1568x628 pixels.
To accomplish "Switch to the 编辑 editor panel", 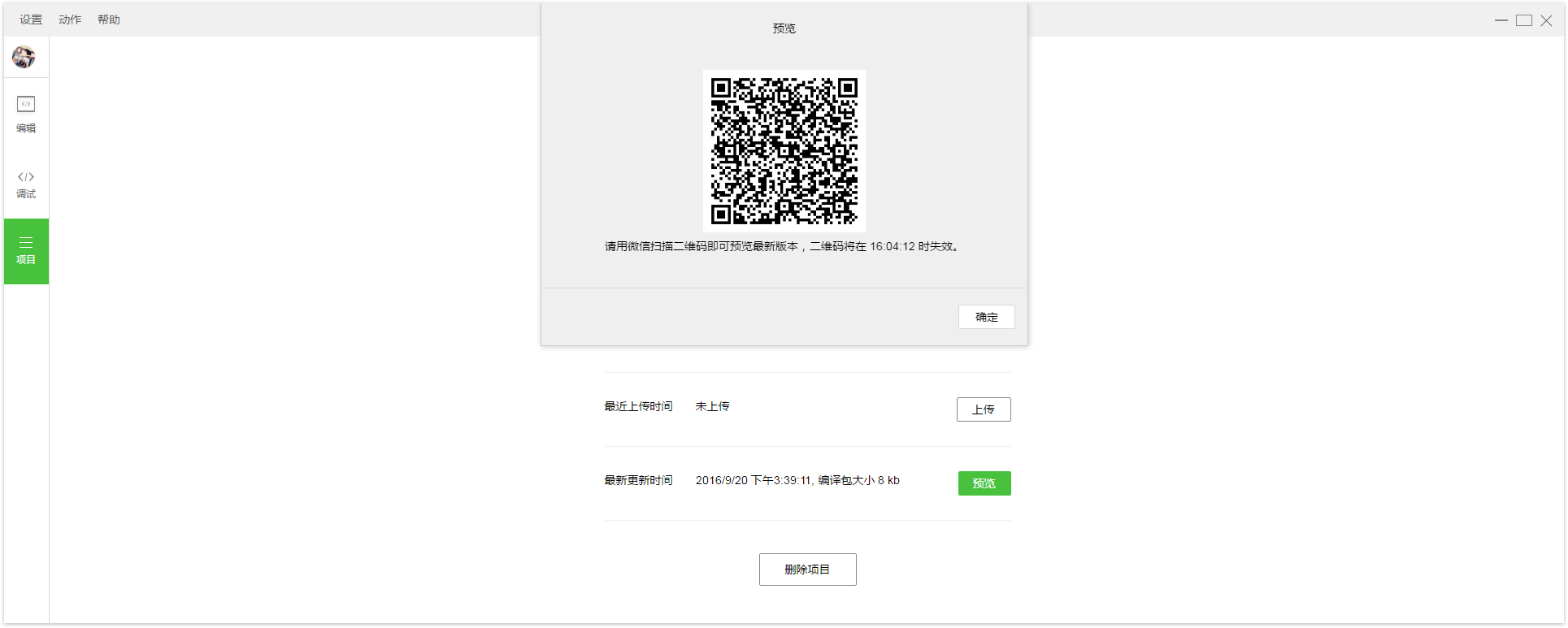I will click(x=26, y=114).
